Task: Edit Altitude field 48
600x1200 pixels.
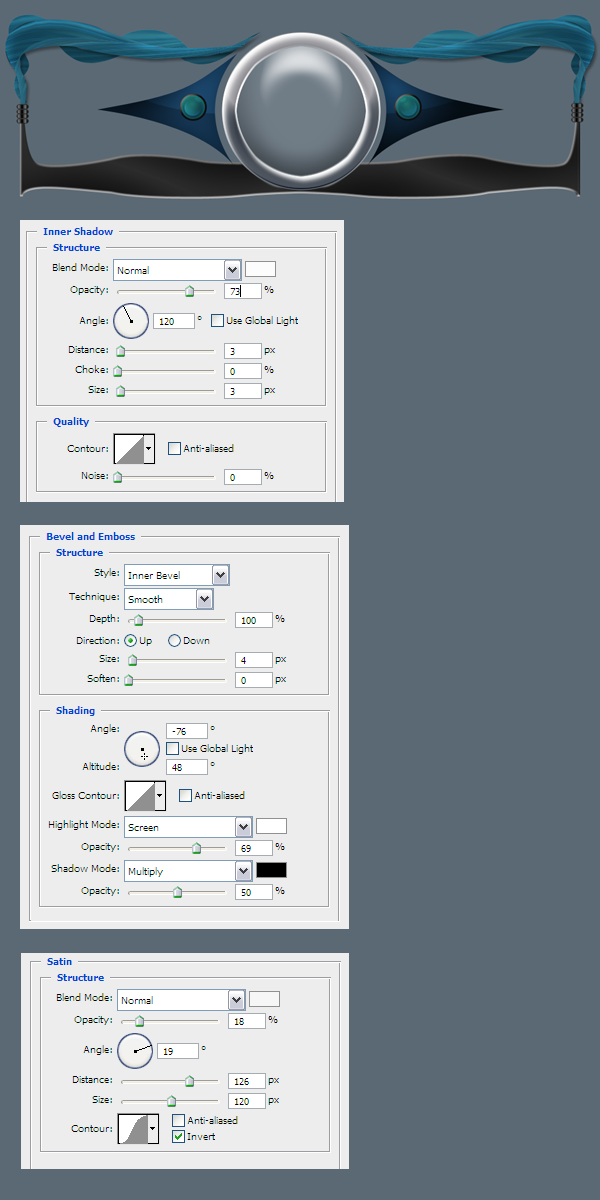Action: [187, 767]
